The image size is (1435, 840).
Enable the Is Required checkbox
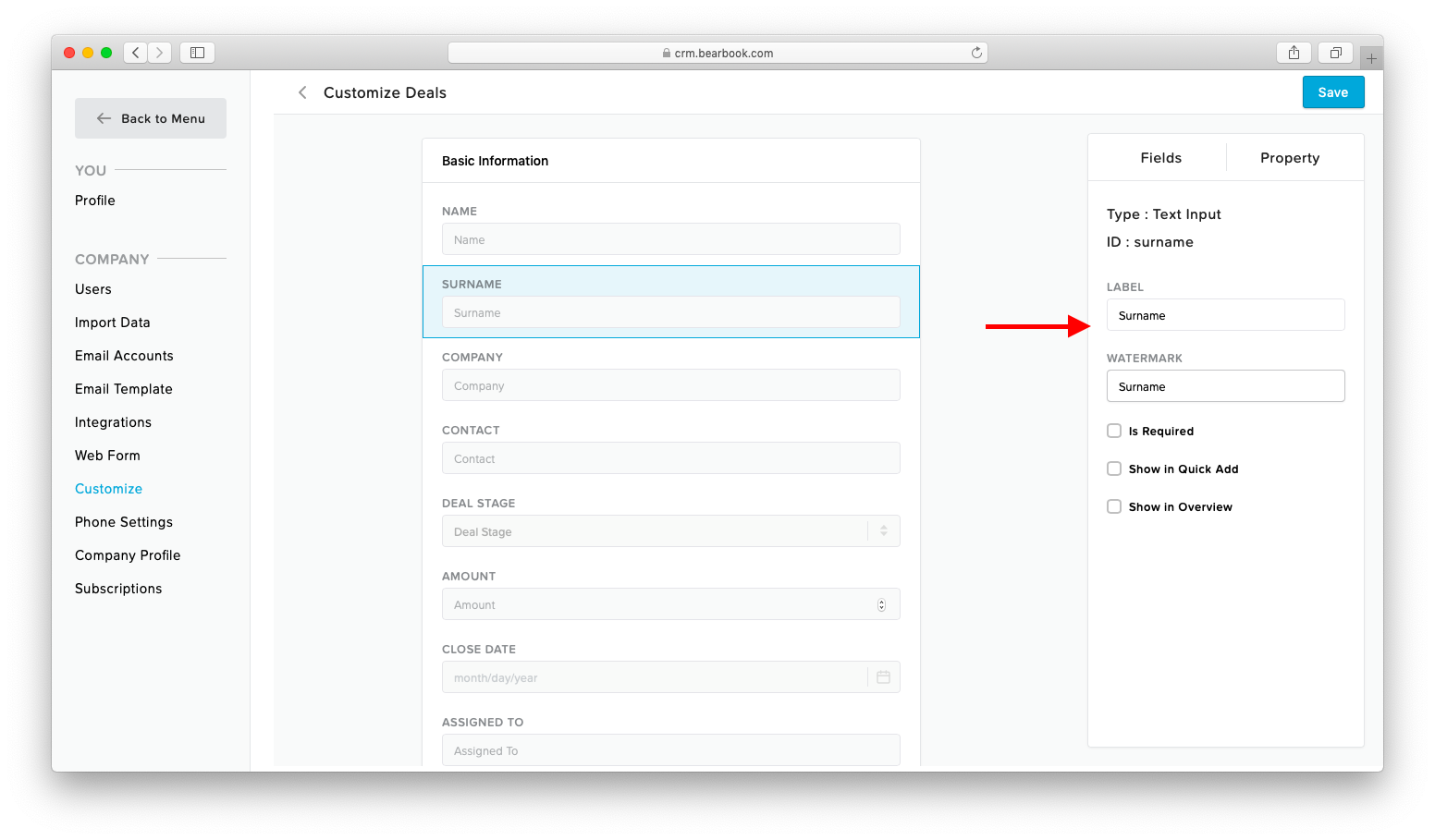point(1114,431)
